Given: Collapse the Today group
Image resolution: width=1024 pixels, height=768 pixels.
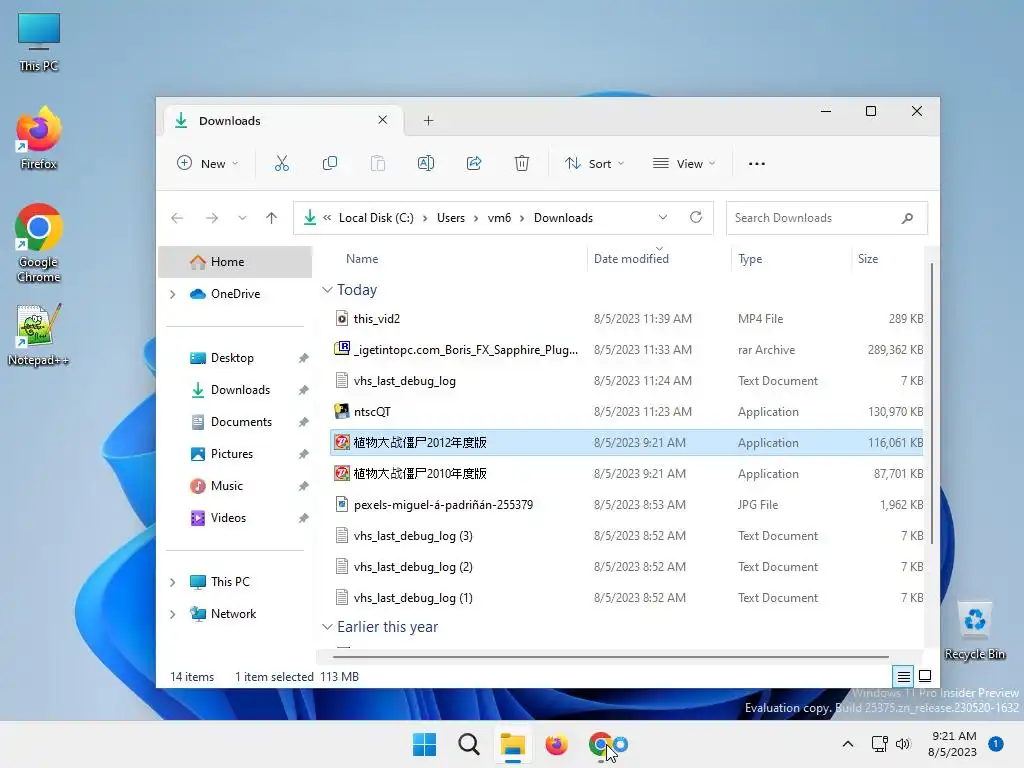Looking at the screenshot, I should pos(327,289).
